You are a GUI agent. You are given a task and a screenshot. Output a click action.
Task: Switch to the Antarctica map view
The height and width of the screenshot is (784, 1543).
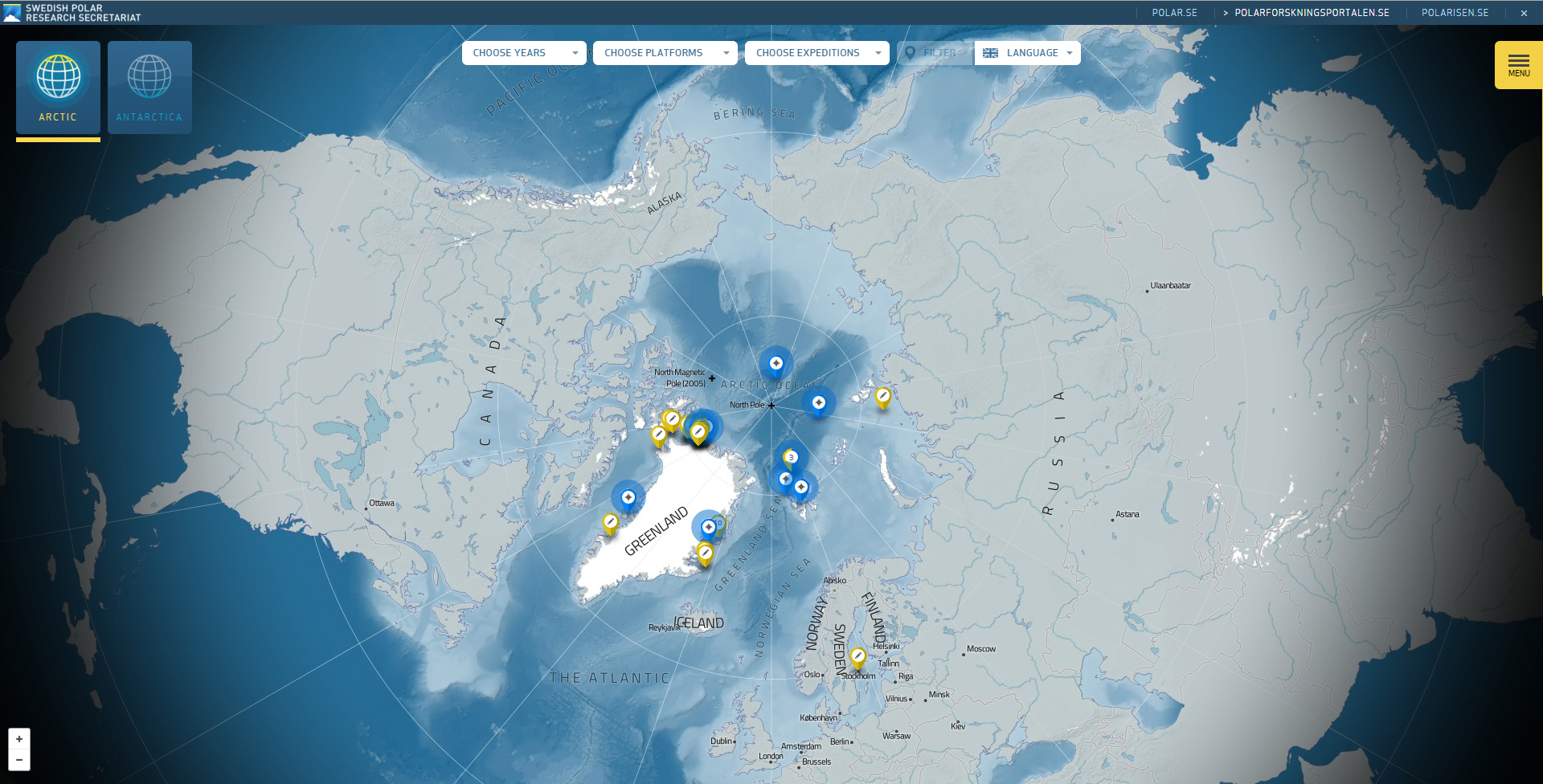(149, 88)
